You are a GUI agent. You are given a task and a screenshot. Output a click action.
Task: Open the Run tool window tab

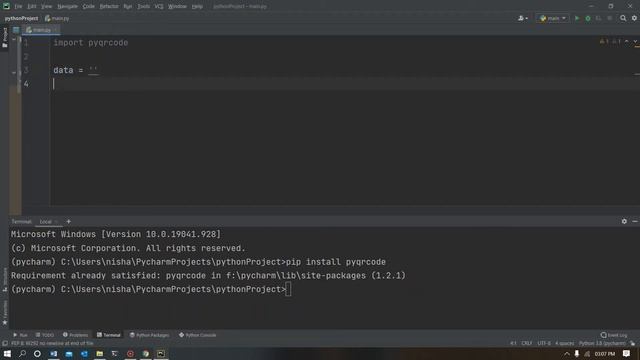point(20,335)
